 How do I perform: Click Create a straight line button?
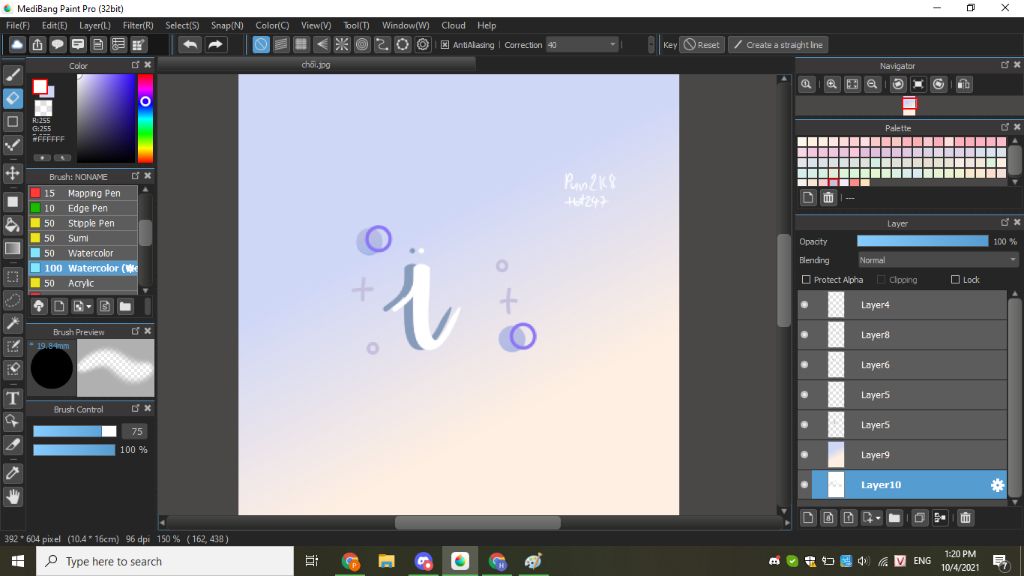click(778, 44)
